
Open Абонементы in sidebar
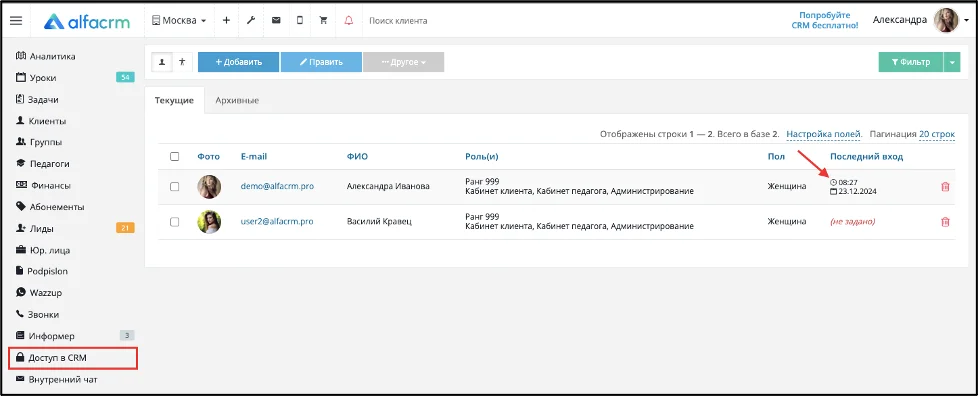tap(49, 207)
